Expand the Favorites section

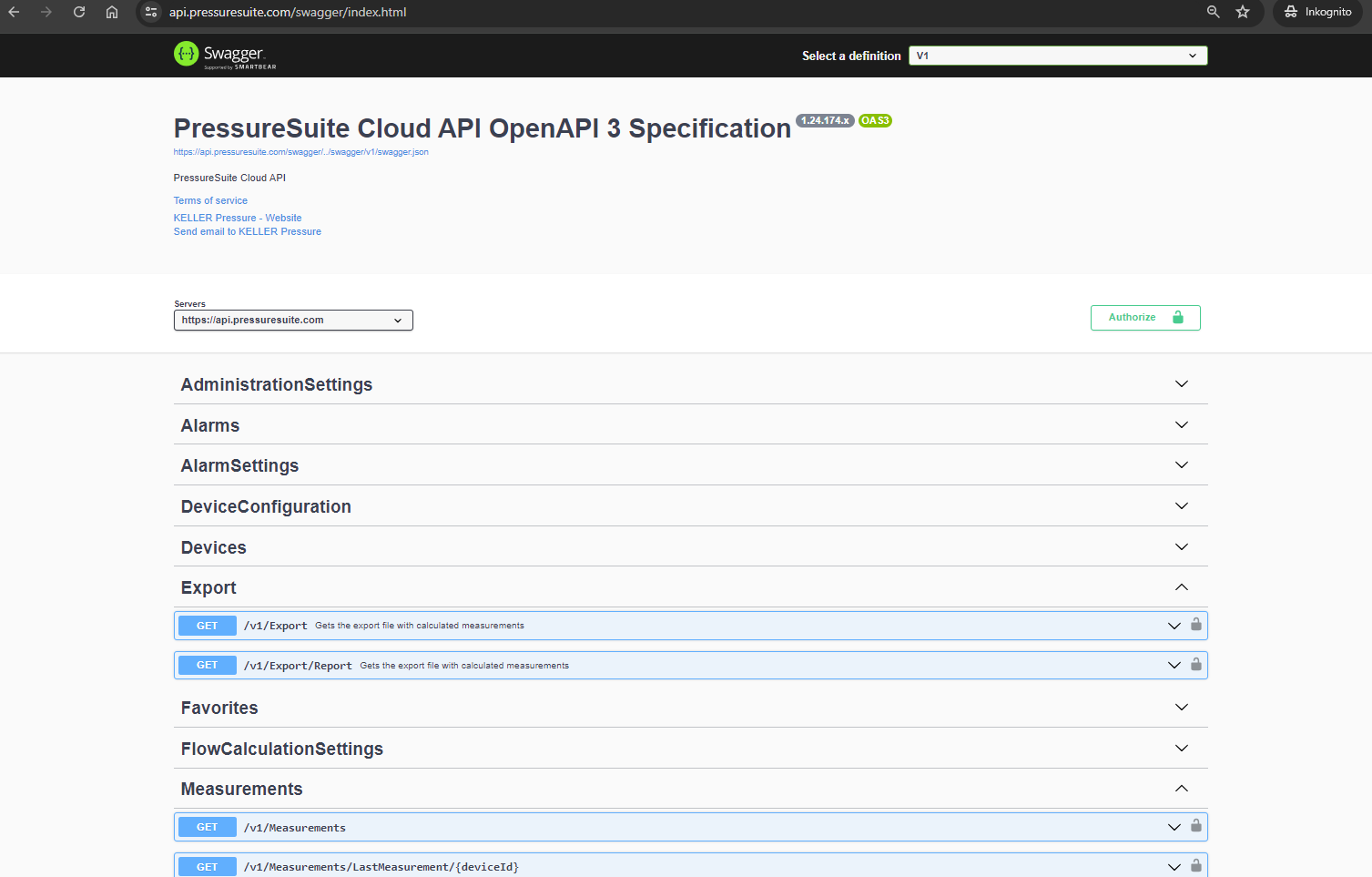point(1182,708)
